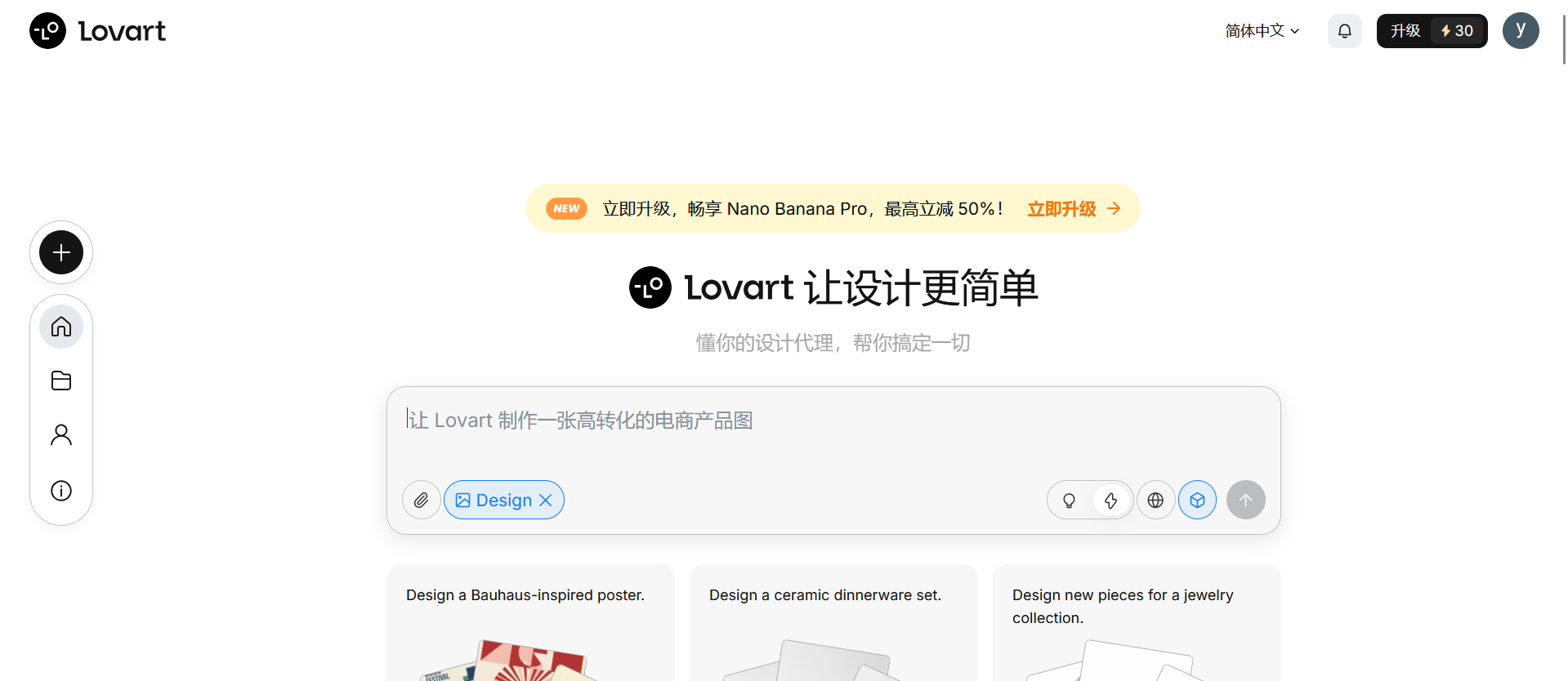Remove the Design tag with X
Viewport: 1568px width, 681px height.
(546, 500)
